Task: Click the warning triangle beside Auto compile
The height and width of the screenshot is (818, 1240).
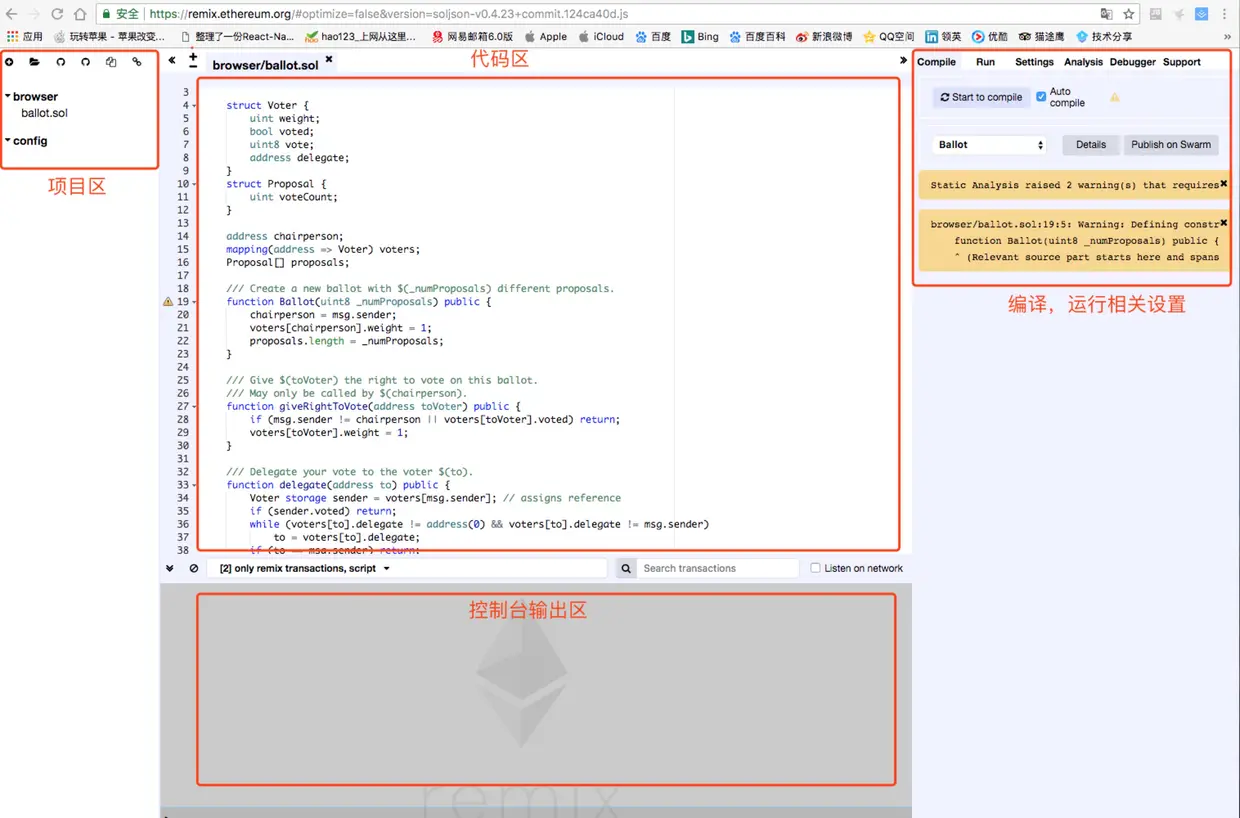Action: pyautogui.click(x=1115, y=97)
